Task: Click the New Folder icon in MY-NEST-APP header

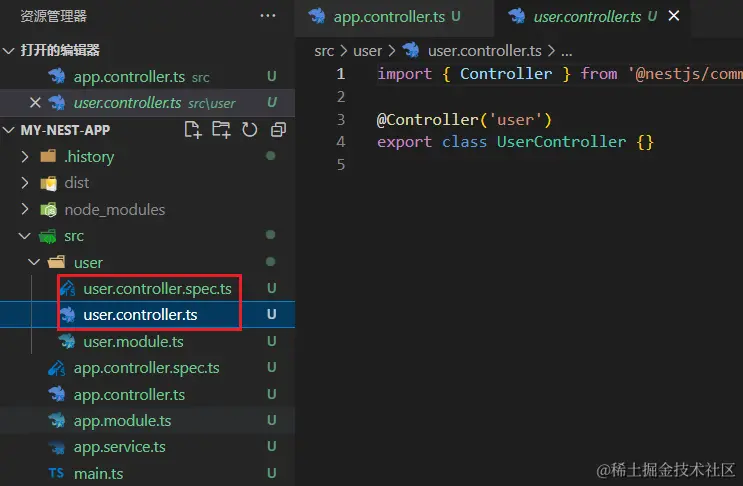Action: 221,129
